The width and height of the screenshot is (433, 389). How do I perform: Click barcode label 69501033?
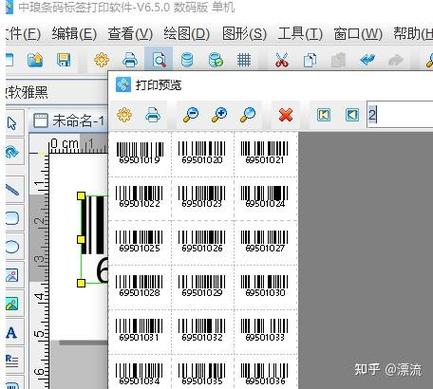click(x=264, y=330)
